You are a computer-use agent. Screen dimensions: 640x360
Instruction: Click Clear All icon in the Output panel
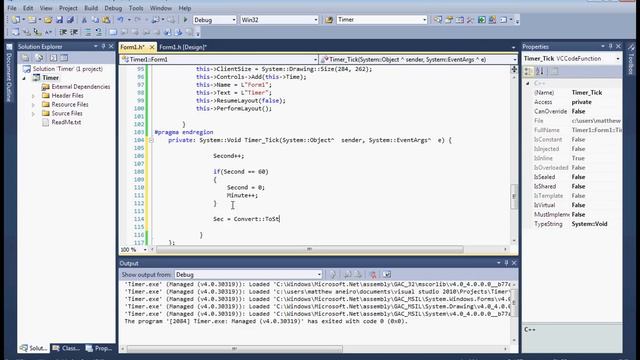[x=373, y=275]
